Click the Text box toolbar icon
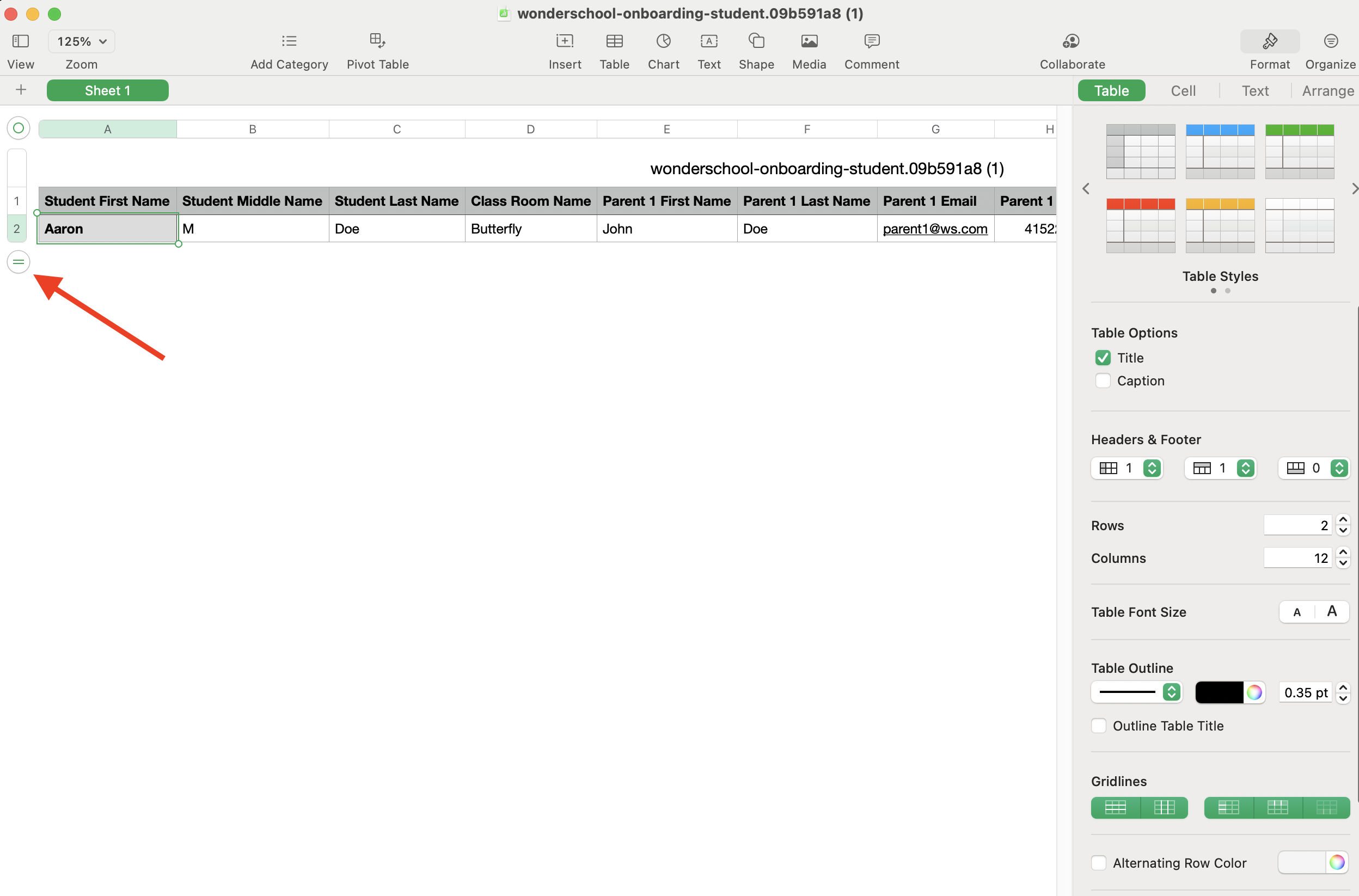 pyautogui.click(x=709, y=41)
